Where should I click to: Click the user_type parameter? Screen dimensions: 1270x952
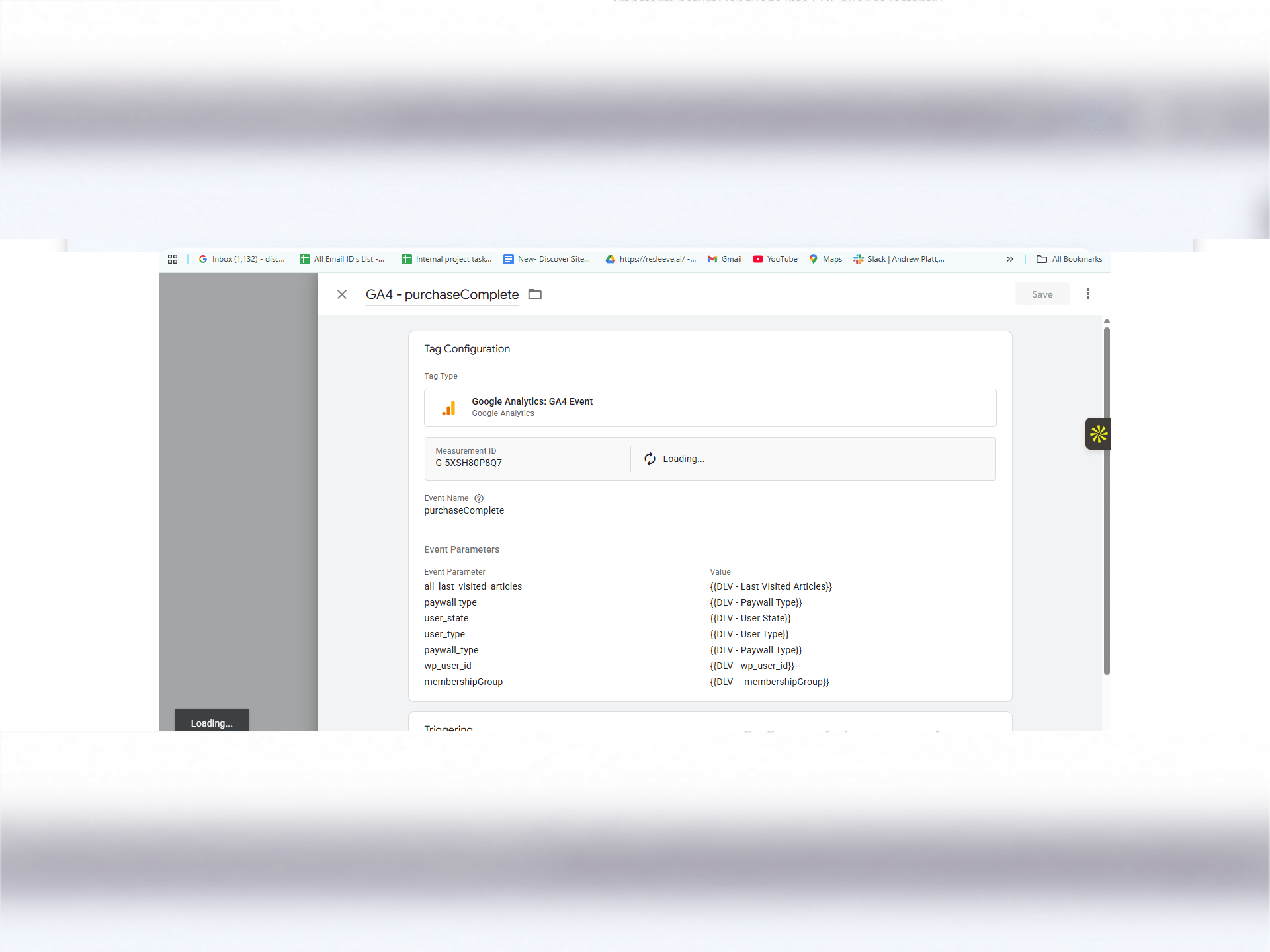[444, 634]
